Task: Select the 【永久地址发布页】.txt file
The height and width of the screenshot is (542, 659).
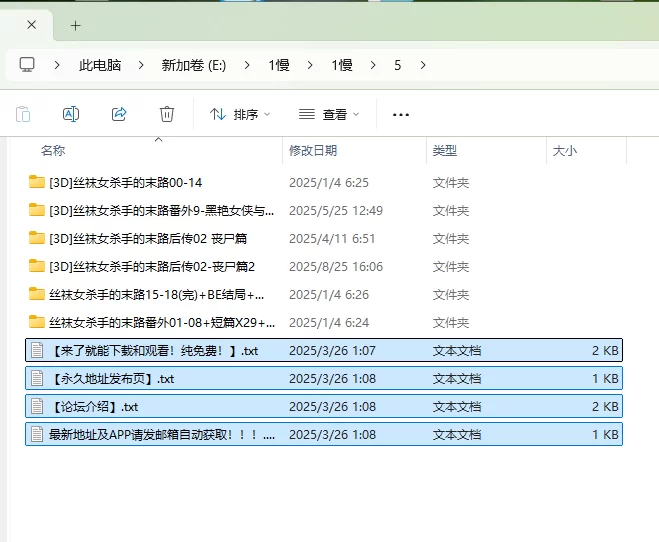Action: tap(324, 379)
